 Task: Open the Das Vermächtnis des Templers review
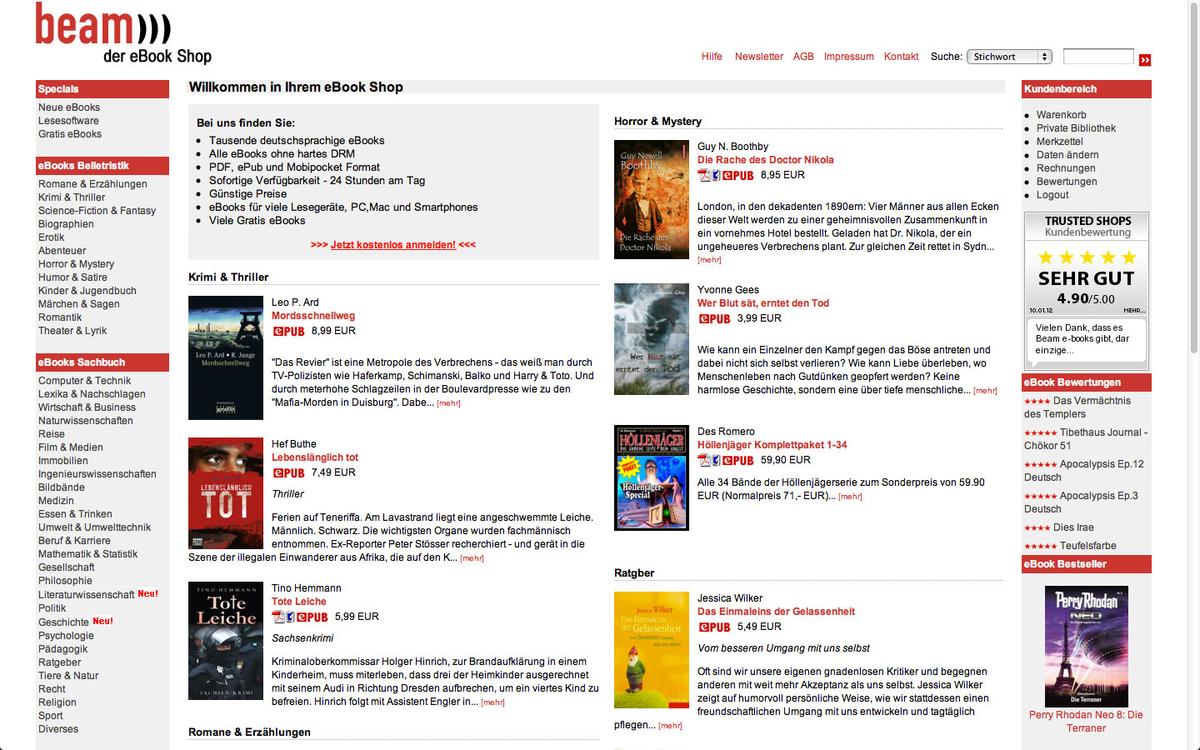[1078, 407]
